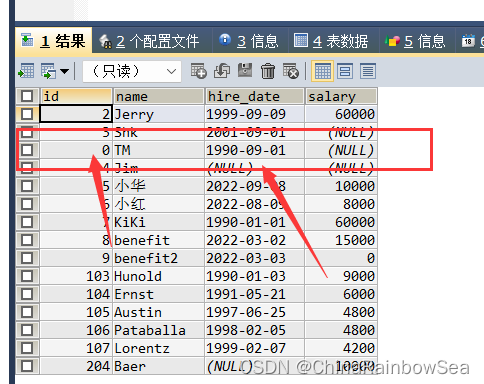Click the blue info icon on 3 信息 tab
Viewport: 484px width, 384px height.
[225, 40]
